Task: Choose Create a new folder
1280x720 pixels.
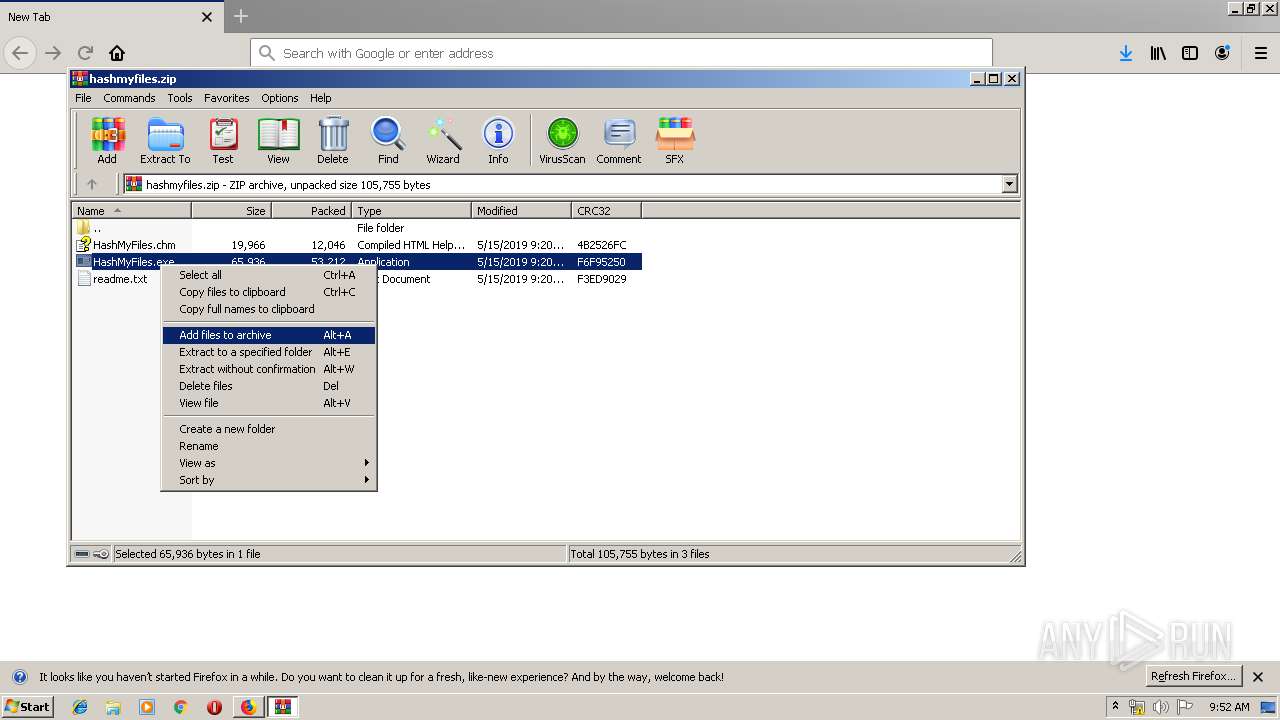Action: point(269,429)
